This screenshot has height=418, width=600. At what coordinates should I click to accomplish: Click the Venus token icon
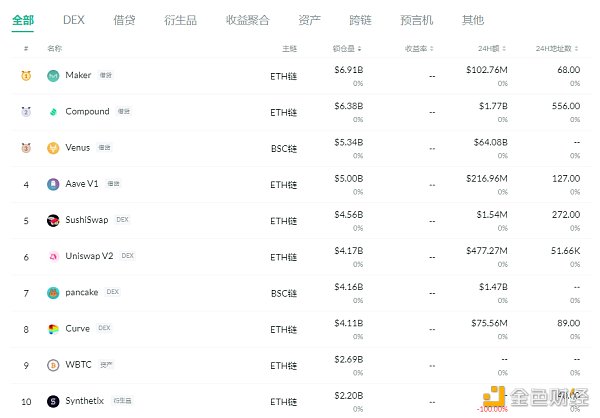tap(53, 148)
